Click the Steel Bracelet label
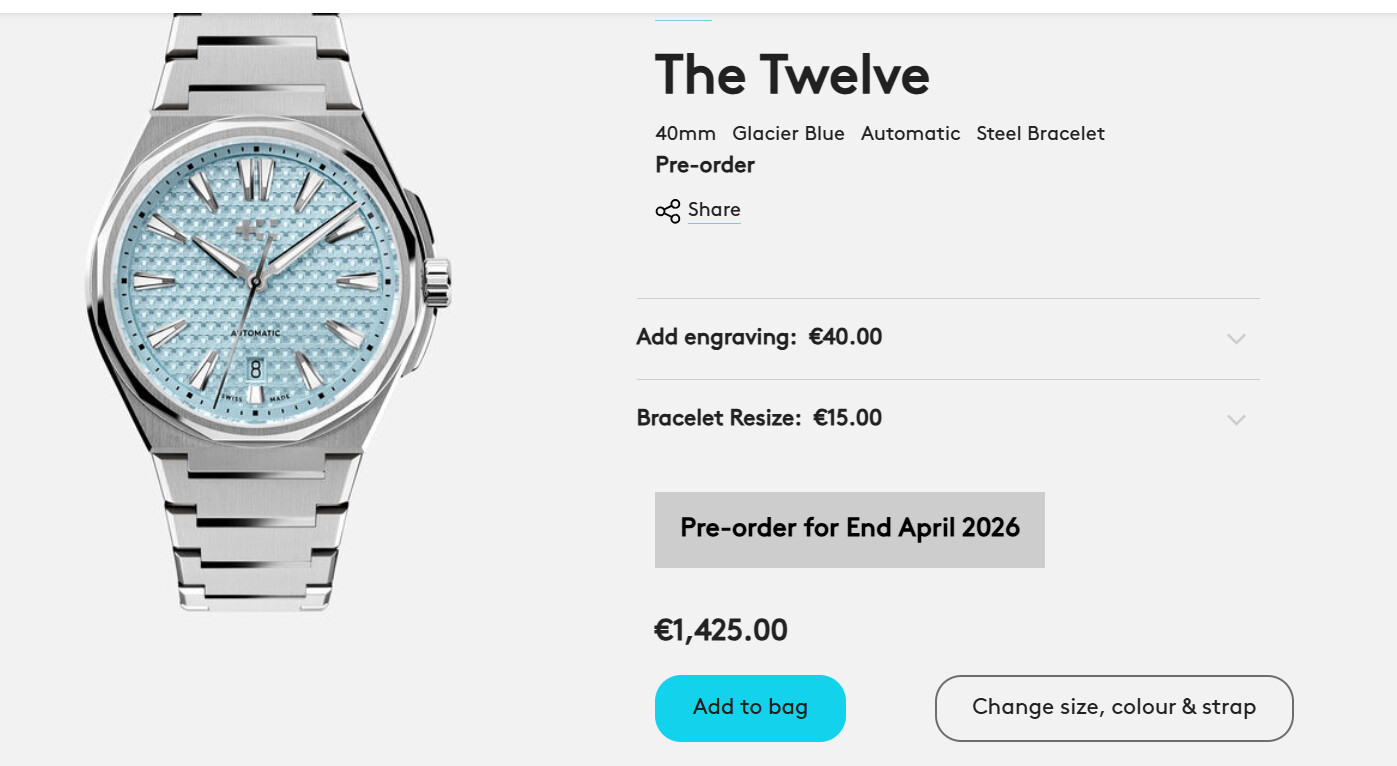 point(1040,134)
